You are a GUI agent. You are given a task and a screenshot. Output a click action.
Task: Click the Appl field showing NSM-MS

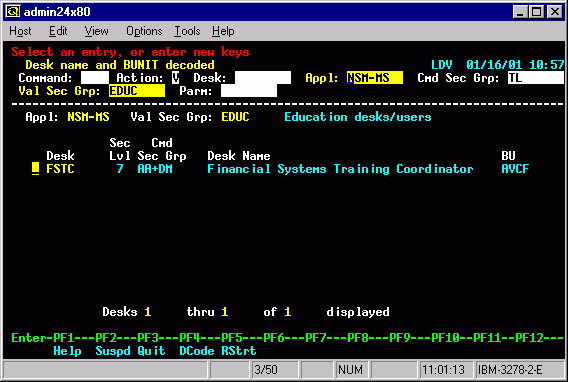(375, 78)
